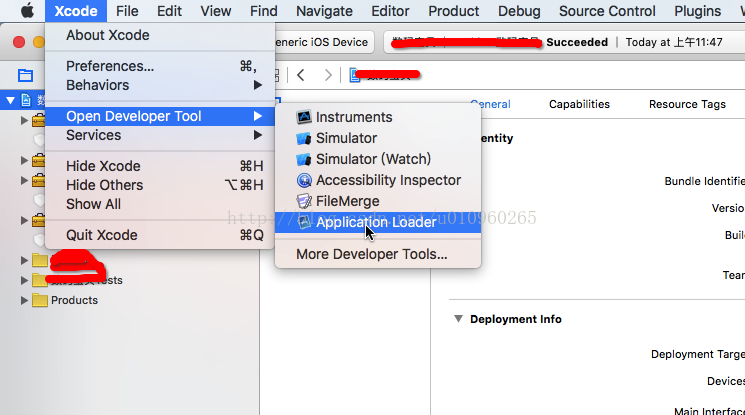Open the Edit menu
This screenshot has height=415, width=745.
point(169,11)
